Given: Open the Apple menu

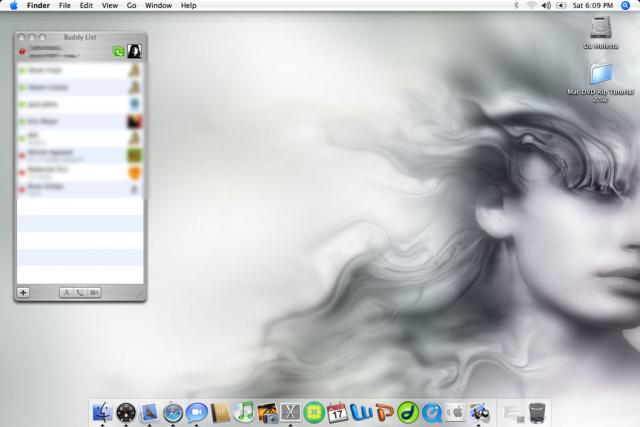Looking at the screenshot, I should click(x=13, y=5).
